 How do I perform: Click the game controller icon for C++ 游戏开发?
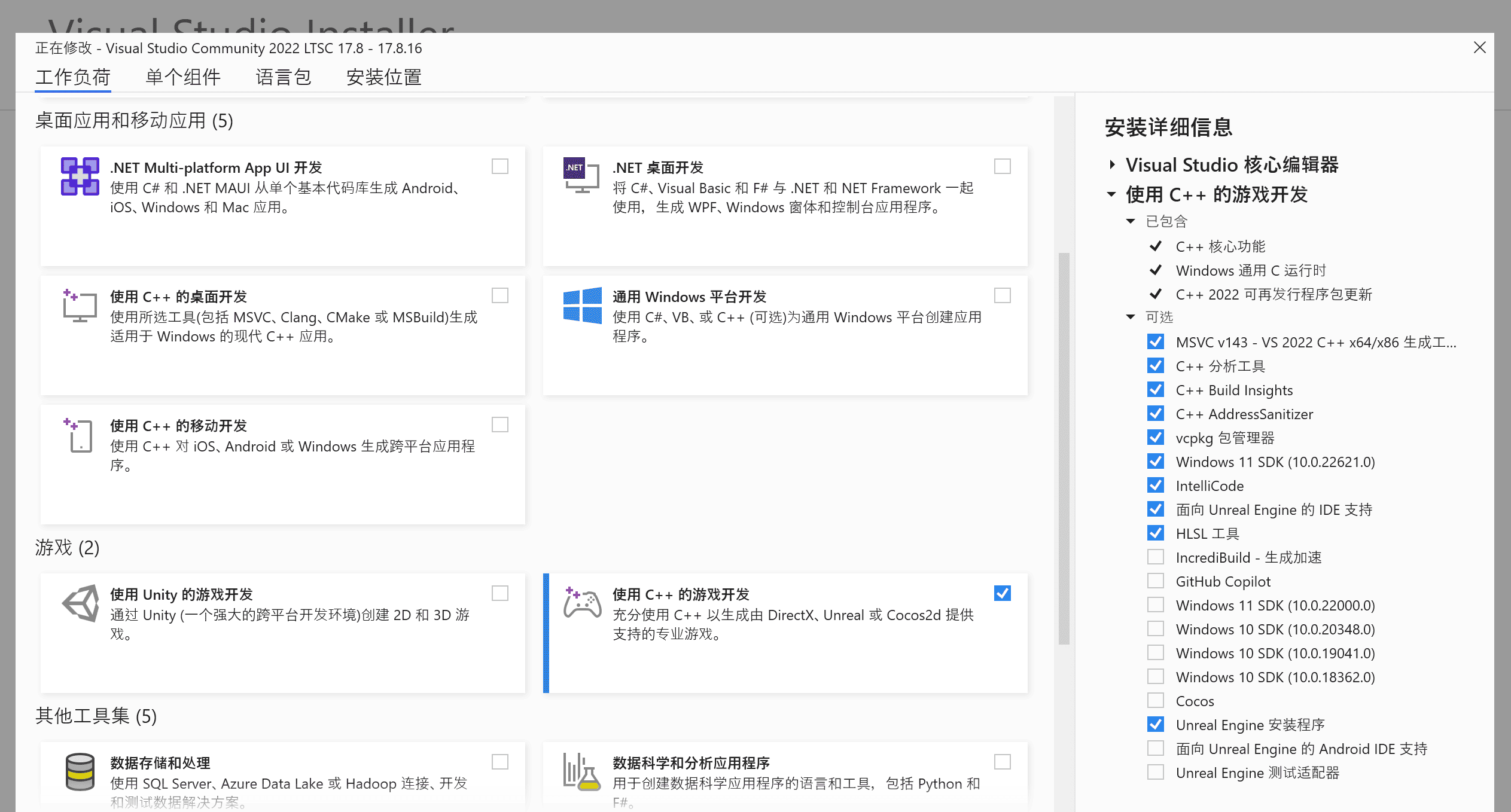click(x=582, y=602)
